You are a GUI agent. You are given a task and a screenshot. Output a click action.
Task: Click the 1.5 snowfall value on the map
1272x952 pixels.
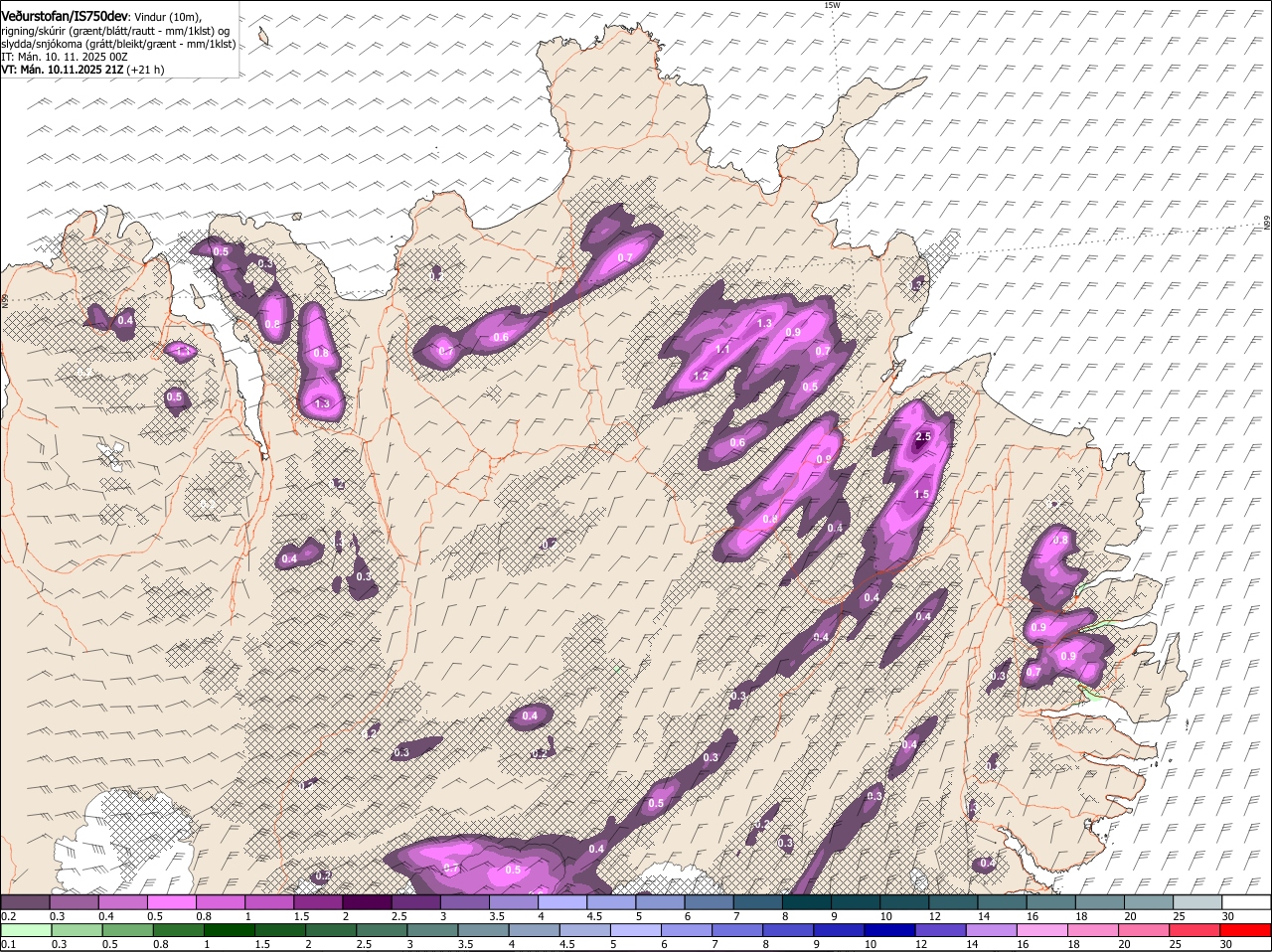(x=921, y=494)
